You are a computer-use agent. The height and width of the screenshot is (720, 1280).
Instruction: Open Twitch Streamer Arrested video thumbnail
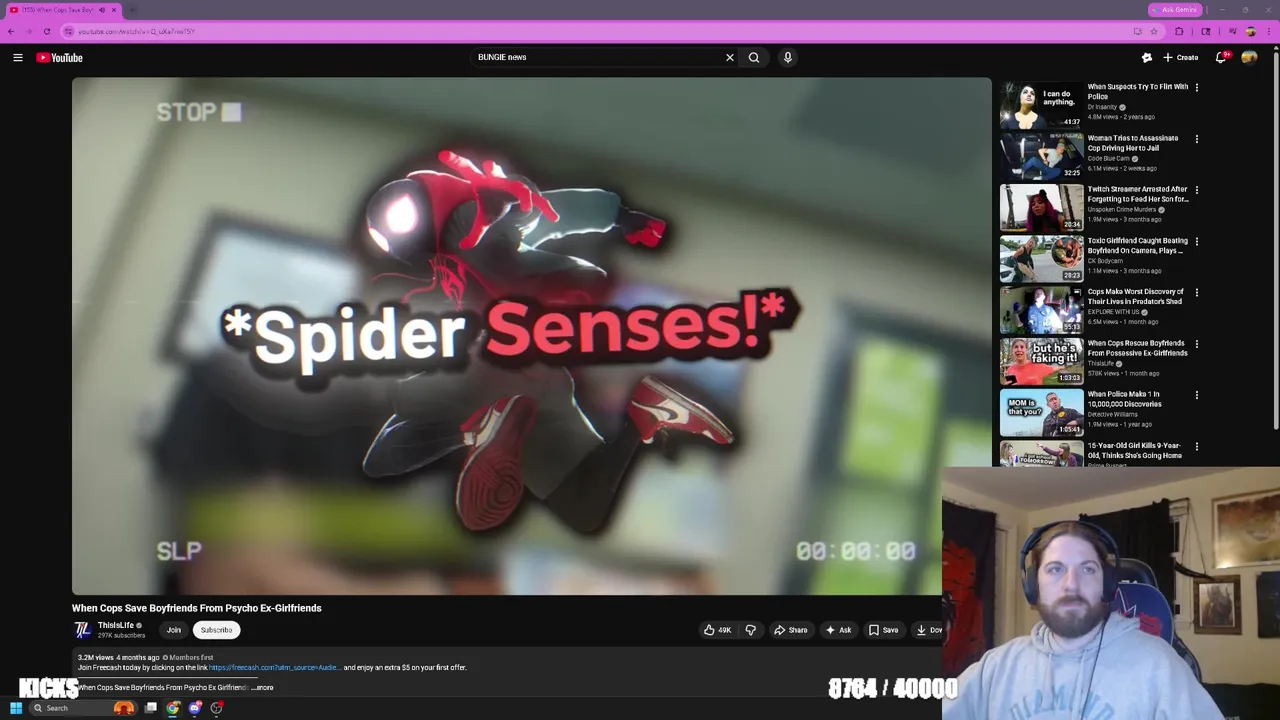[x=1042, y=207]
